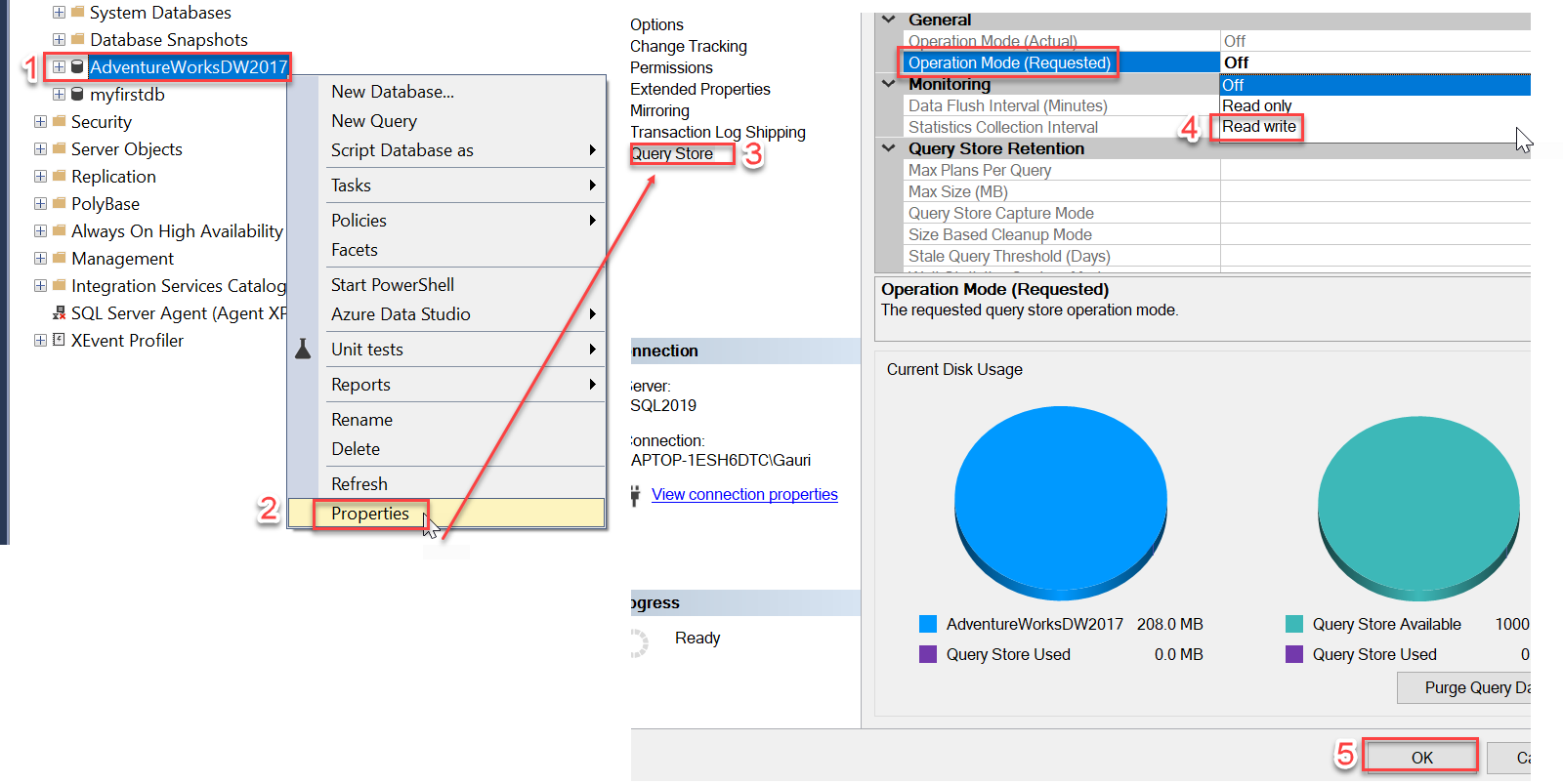Open the Permissions properties page
This screenshot has height=784, width=1563.
point(671,67)
